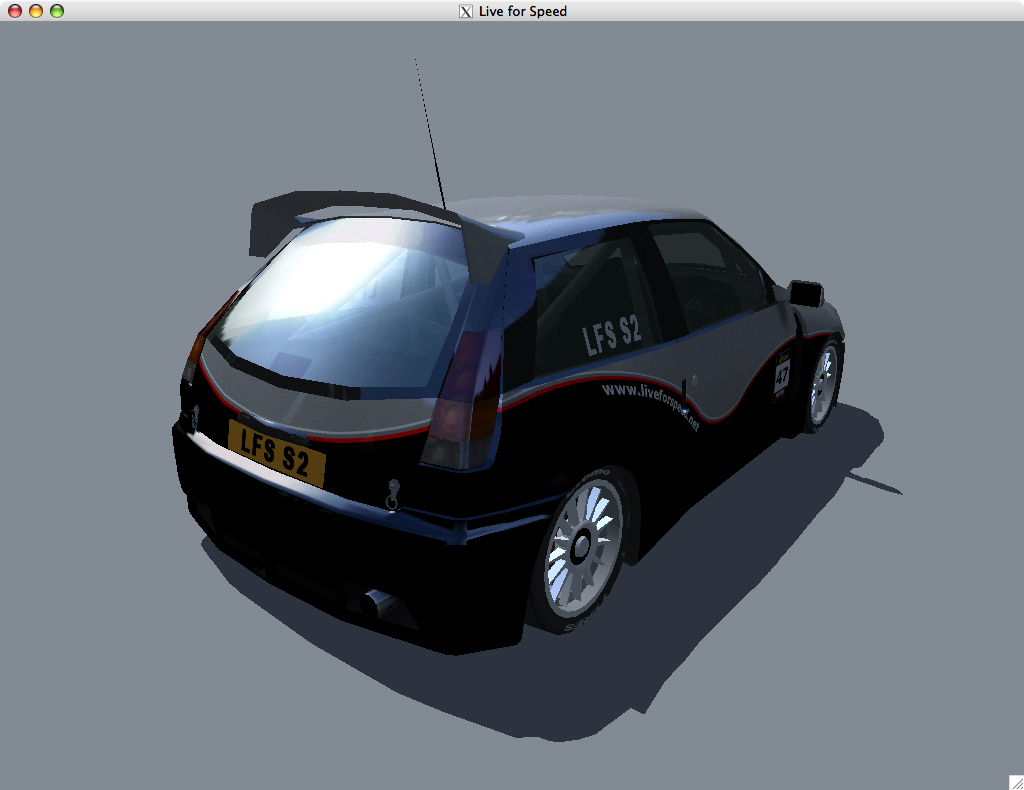
Task: Click the yellow minimize window button
Action: [x=36, y=11]
